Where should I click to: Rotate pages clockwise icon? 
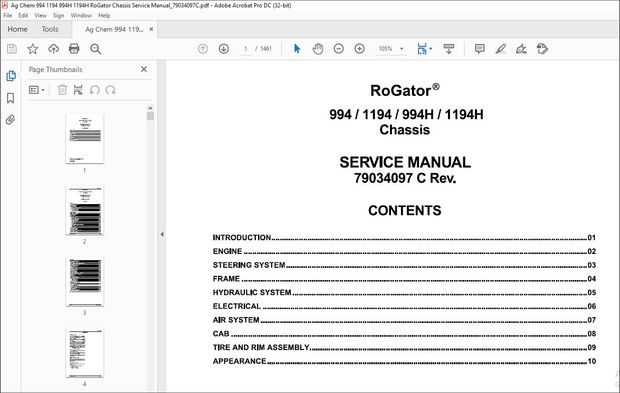(x=110, y=90)
